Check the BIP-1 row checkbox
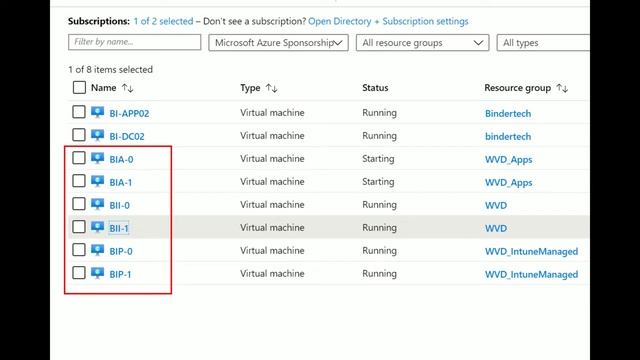The width and height of the screenshot is (640, 360). click(79, 273)
